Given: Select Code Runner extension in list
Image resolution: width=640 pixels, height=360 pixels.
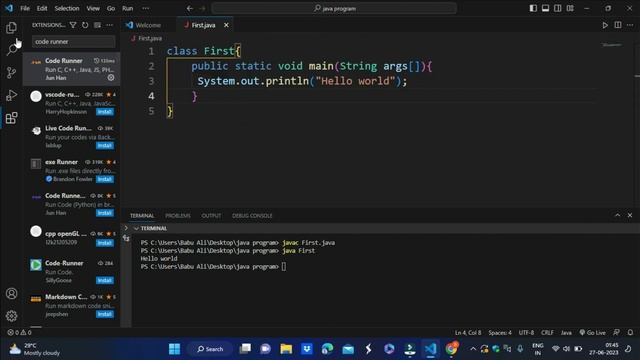Looking at the screenshot, I should (x=71, y=69).
